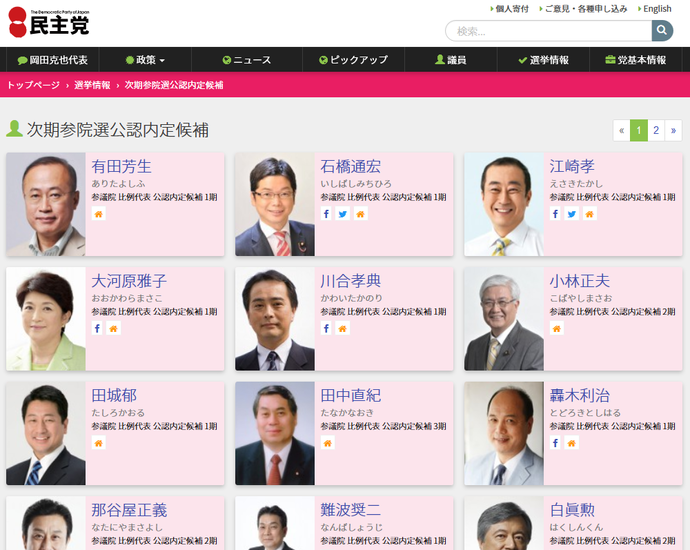The width and height of the screenshot is (690, 550).
Task: Click ご意見・各種申し込み link
Action: (x=584, y=9)
